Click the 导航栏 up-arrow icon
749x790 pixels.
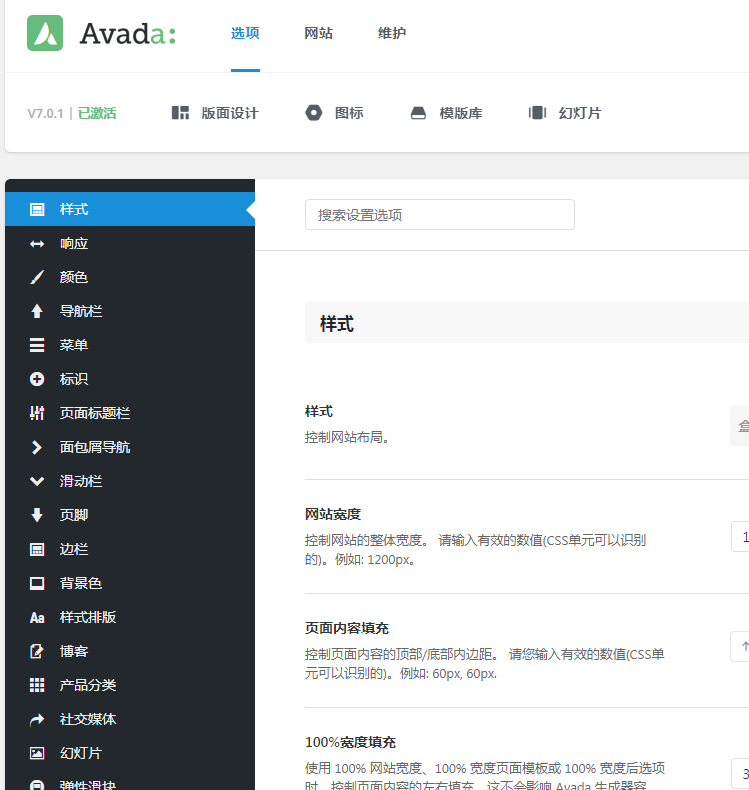pyautogui.click(x=37, y=311)
